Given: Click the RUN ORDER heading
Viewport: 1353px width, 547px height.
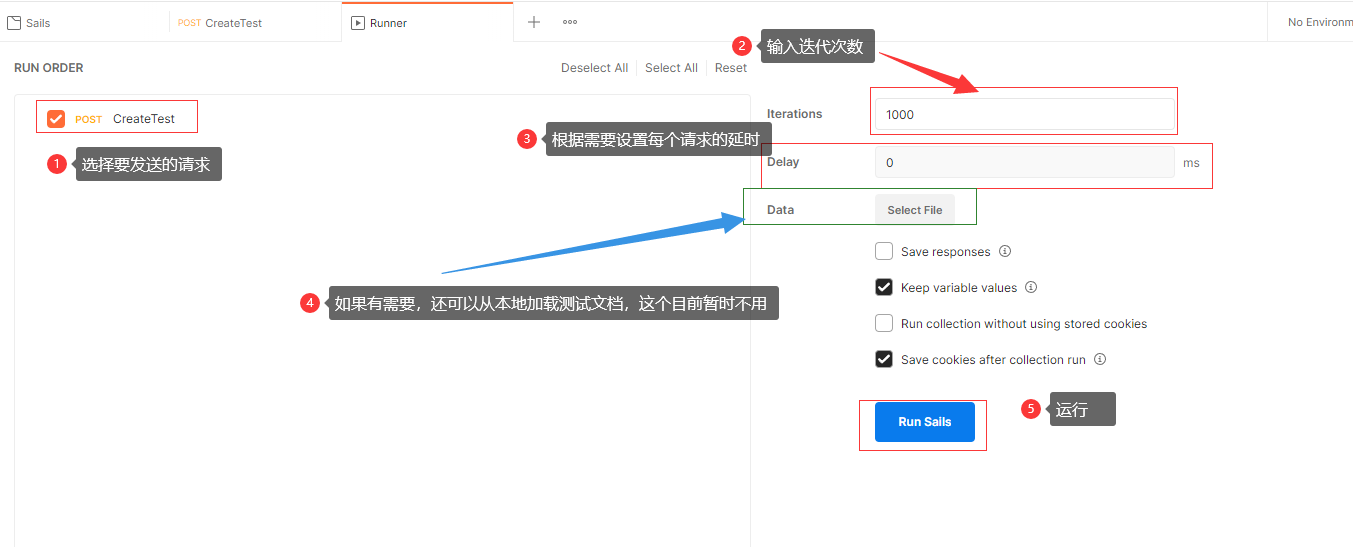Looking at the screenshot, I should pos(49,68).
